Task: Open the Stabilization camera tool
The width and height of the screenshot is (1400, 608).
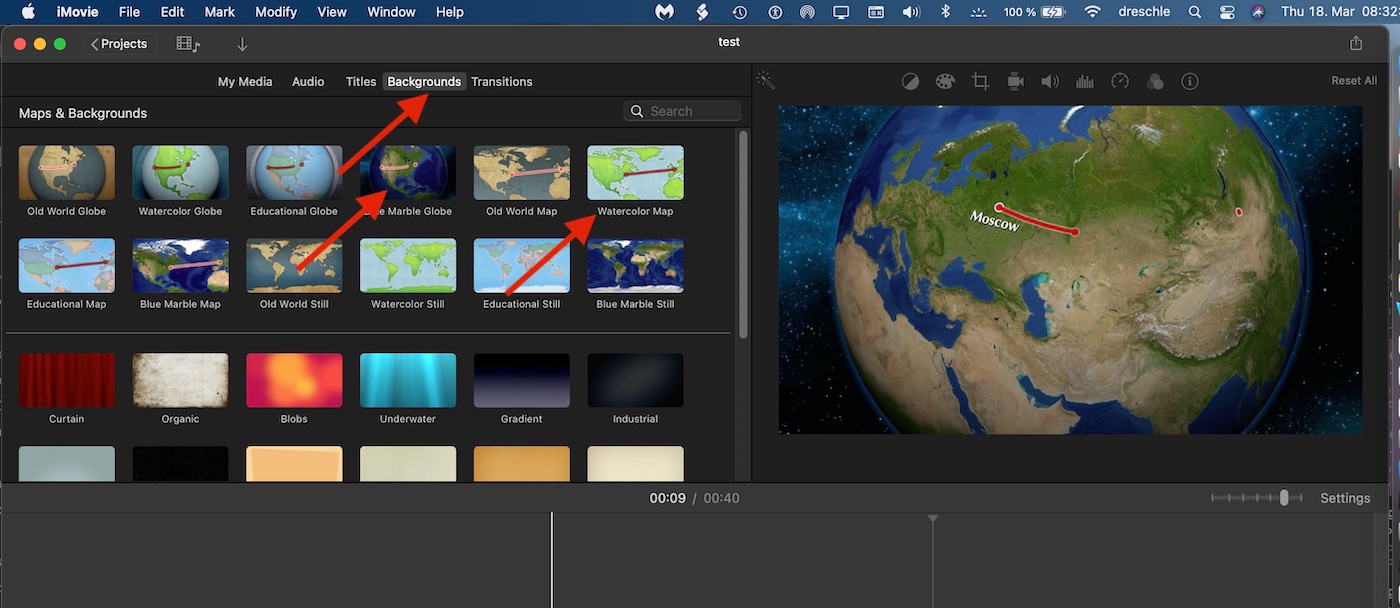Action: coord(1015,82)
